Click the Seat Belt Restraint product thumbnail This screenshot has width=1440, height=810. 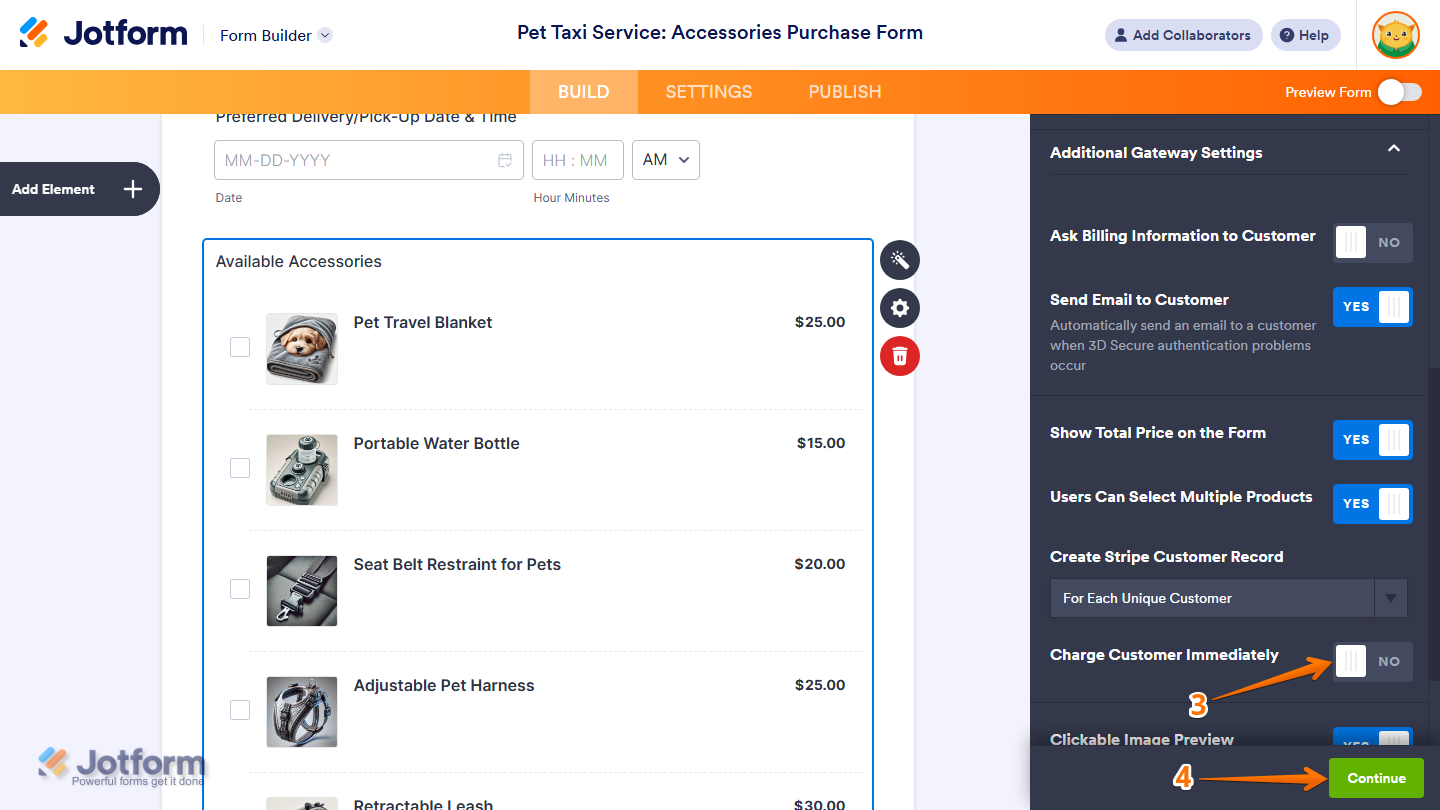tap(302, 591)
